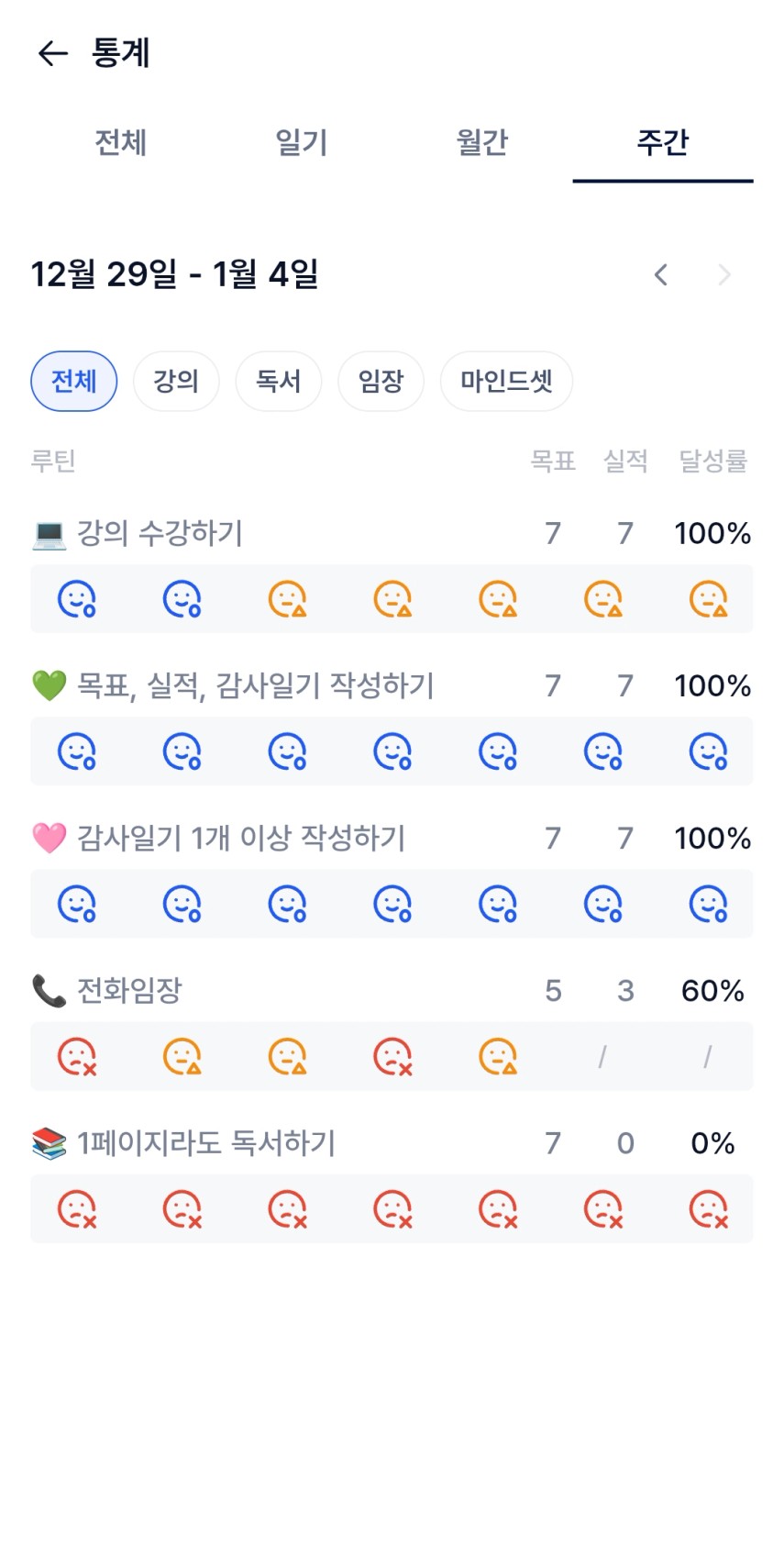Go to next week chevron

pos(724,274)
